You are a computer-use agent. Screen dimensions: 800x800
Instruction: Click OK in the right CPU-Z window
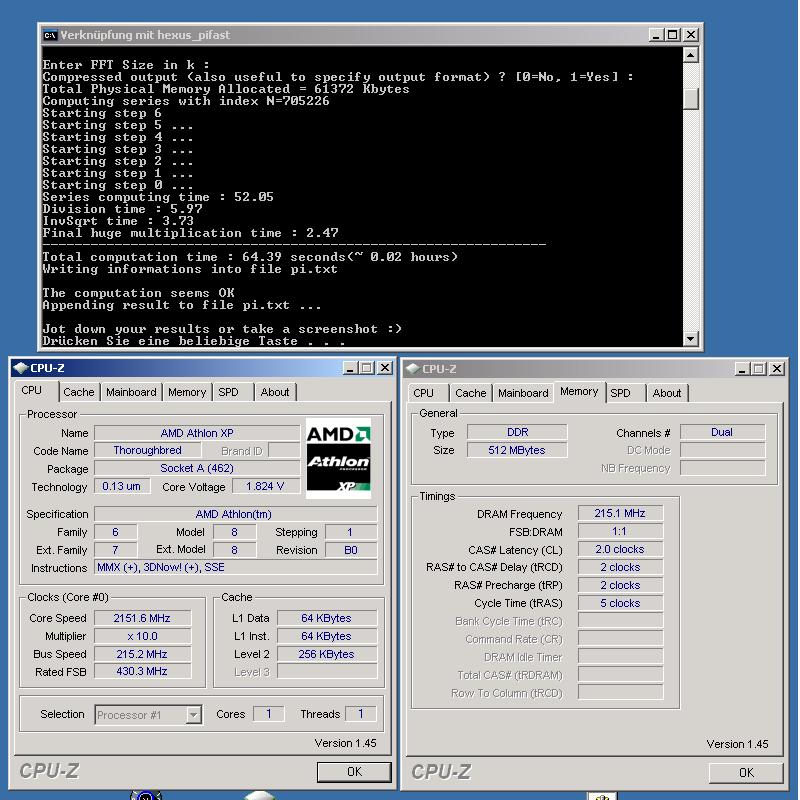(746, 772)
